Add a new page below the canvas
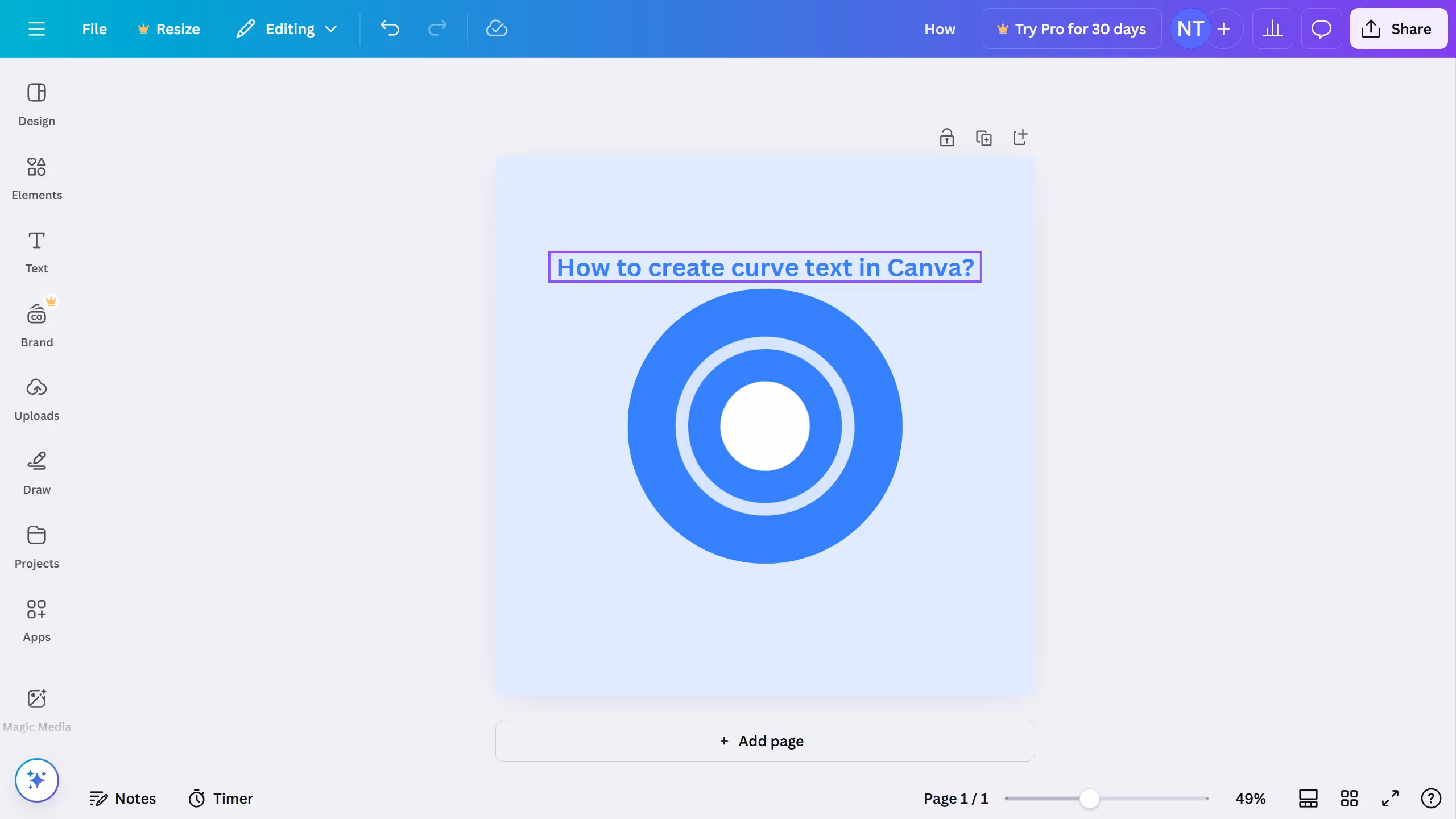The width and height of the screenshot is (1456, 819). 764,741
